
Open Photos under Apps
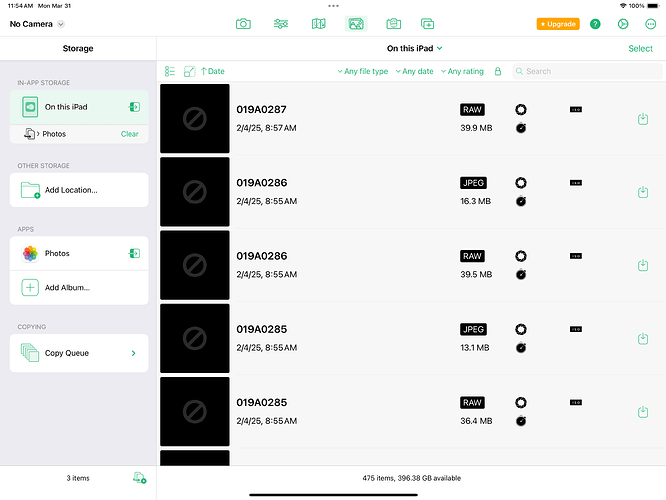[x=79, y=253]
